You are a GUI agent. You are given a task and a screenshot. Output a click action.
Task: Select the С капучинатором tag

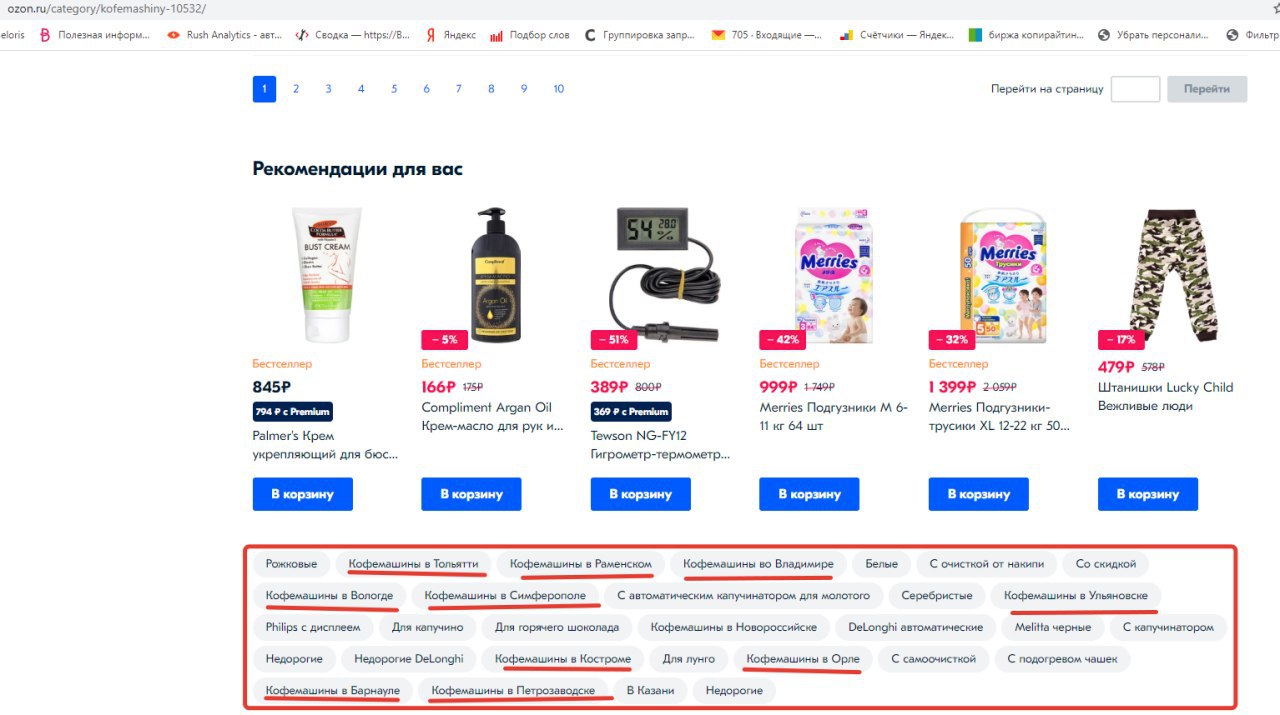point(1168,627)
